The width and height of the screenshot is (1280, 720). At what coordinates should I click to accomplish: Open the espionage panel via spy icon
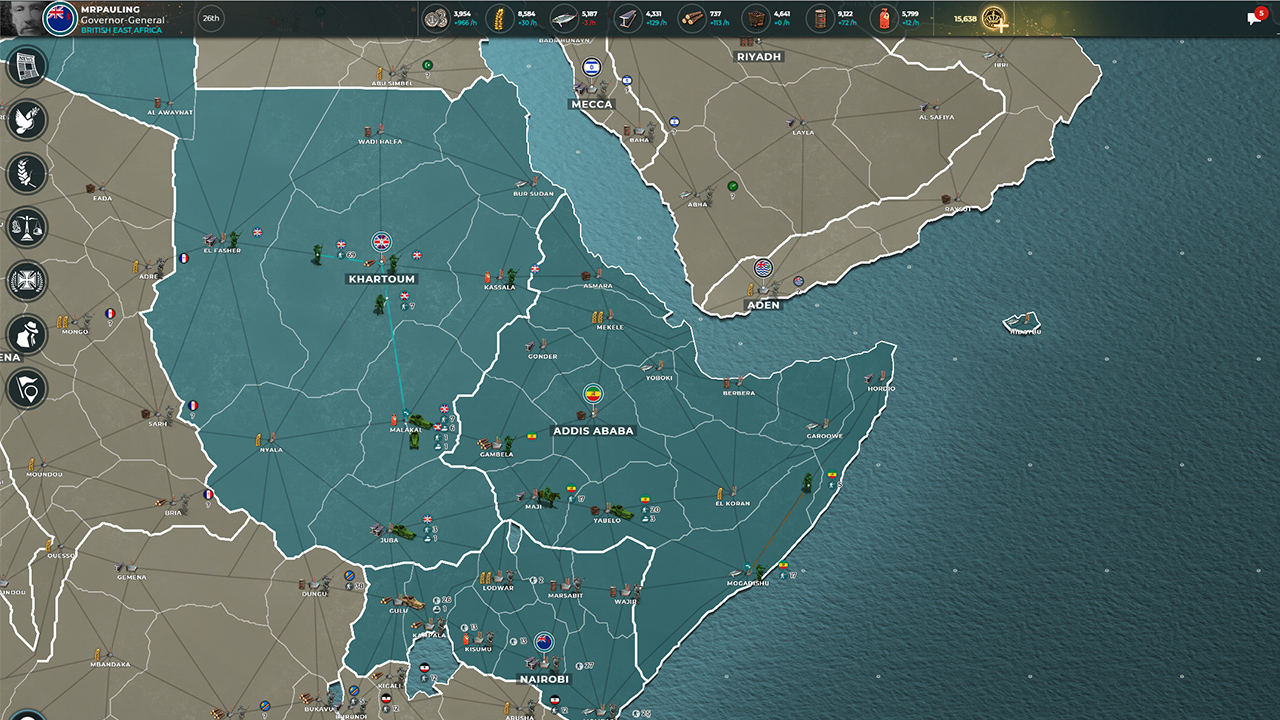click(x=29, y=335)
